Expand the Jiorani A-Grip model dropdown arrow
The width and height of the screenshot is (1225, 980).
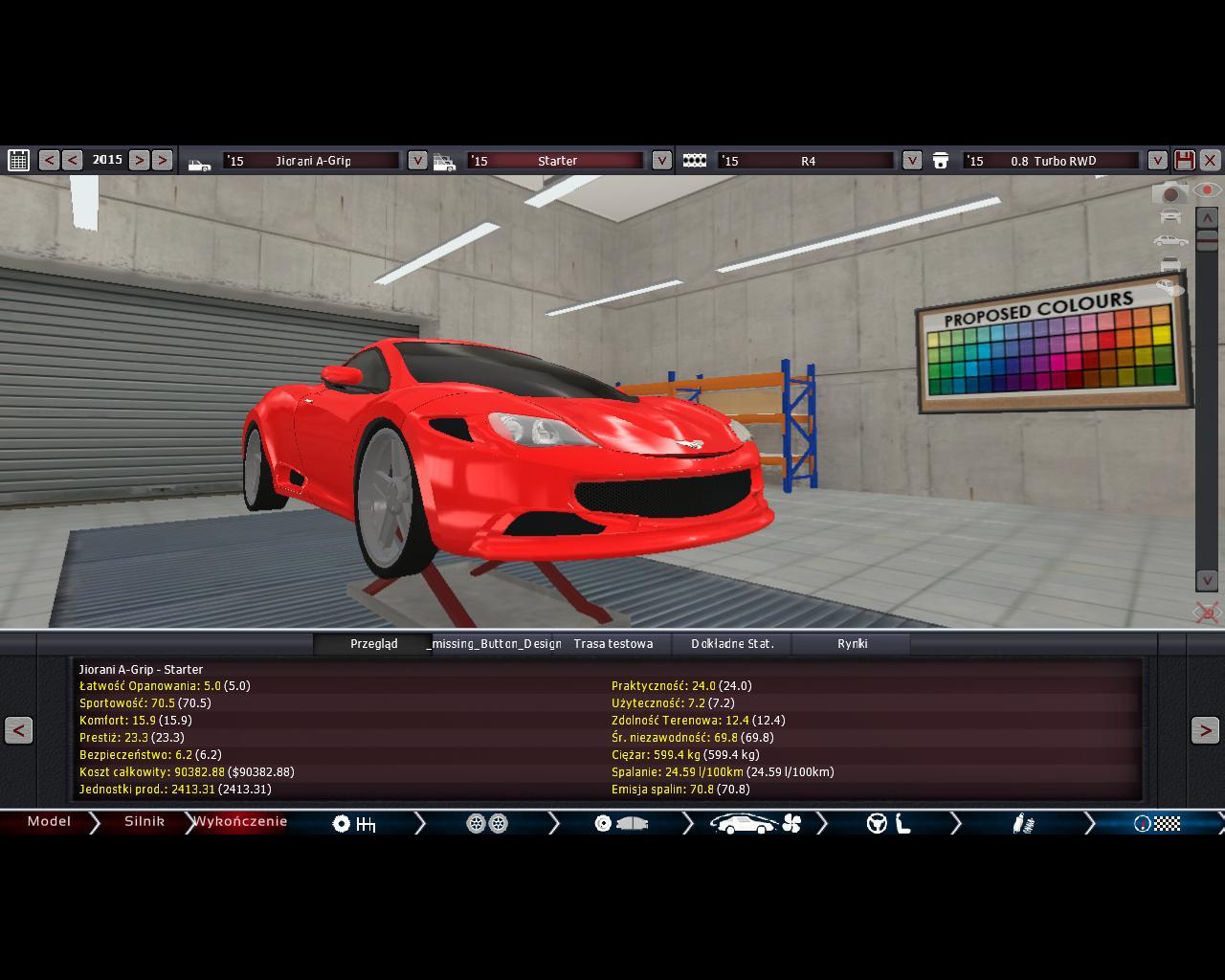pyautogui.click(x=417, y=160)
